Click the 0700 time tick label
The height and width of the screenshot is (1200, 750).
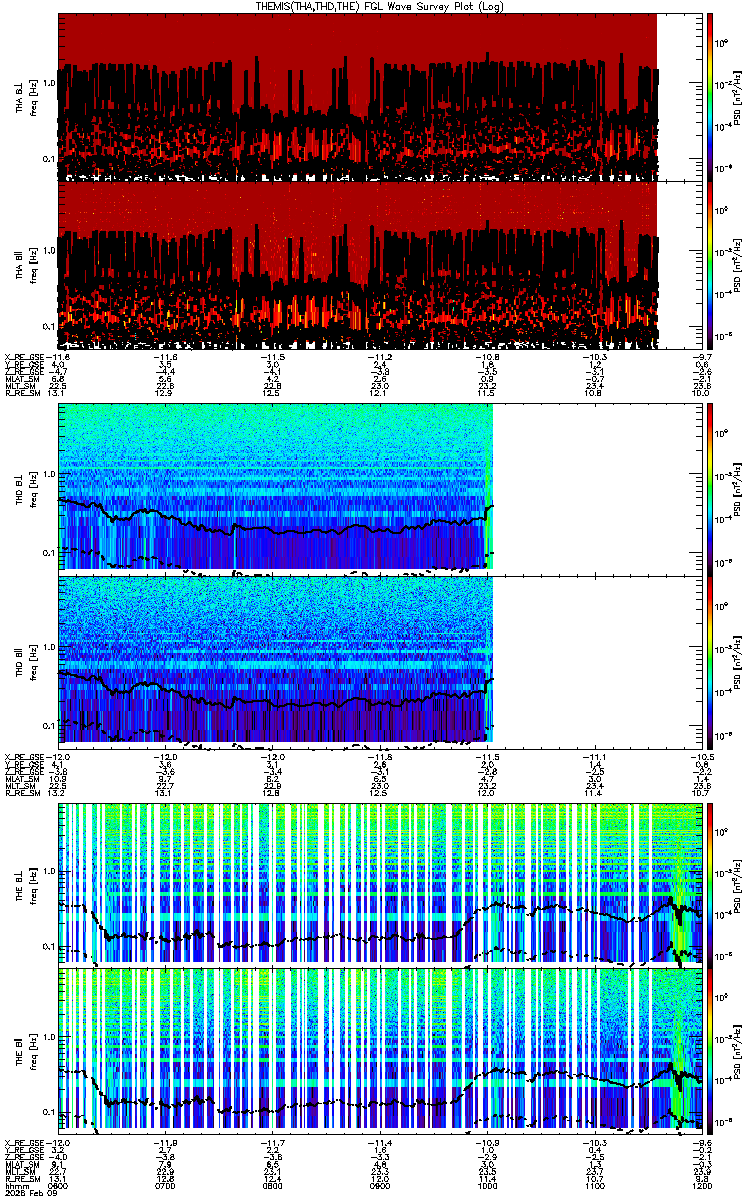(x=166, y=1186)
